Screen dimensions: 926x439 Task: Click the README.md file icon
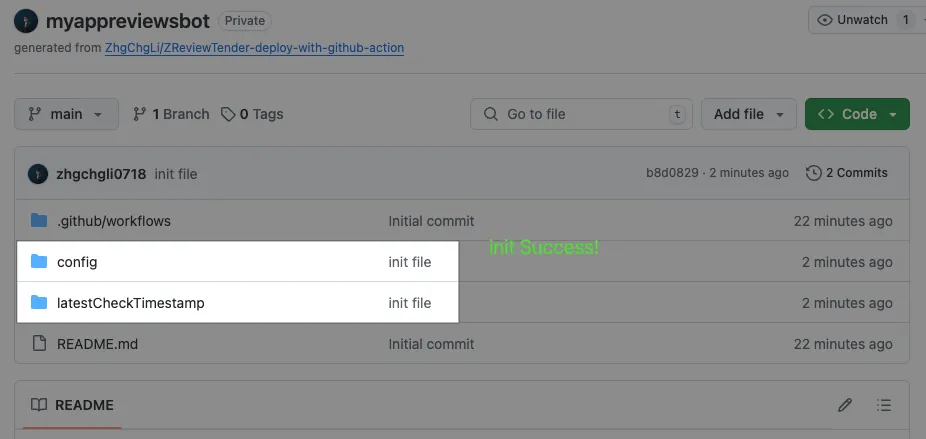[x=39, y=344]
